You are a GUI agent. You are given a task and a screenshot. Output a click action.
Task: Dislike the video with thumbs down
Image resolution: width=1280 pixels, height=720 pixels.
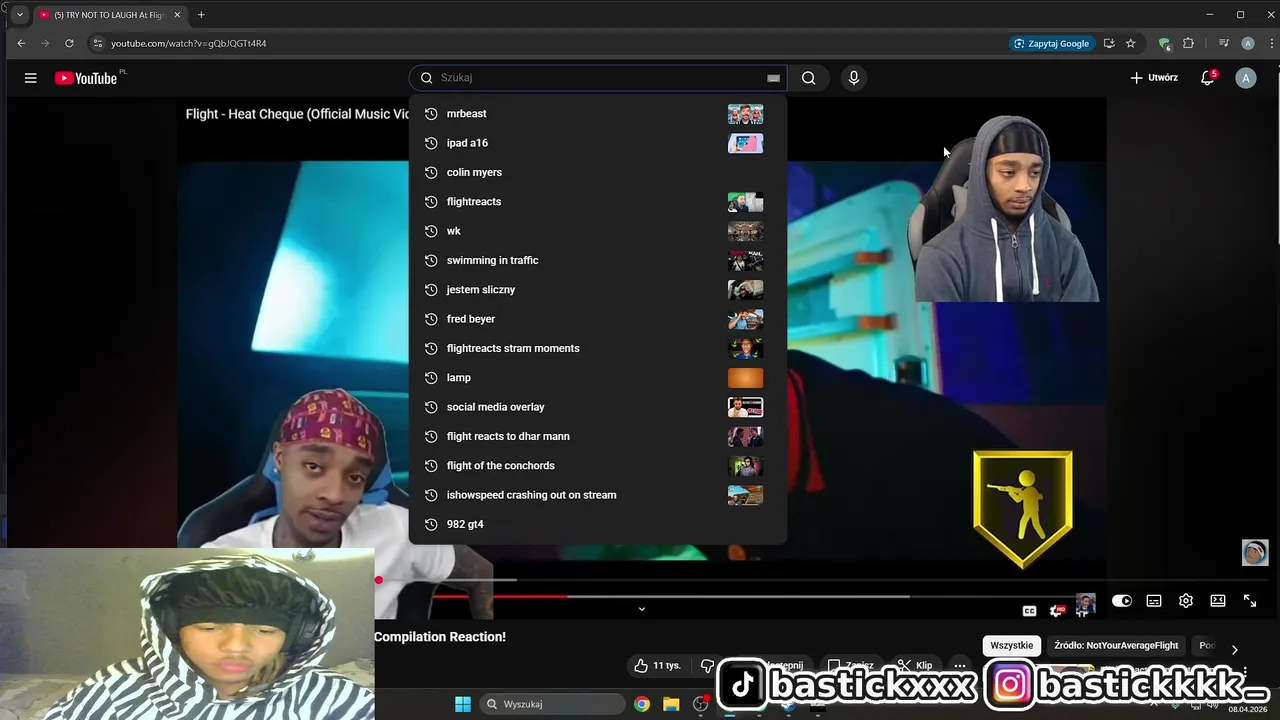[707, 666]
